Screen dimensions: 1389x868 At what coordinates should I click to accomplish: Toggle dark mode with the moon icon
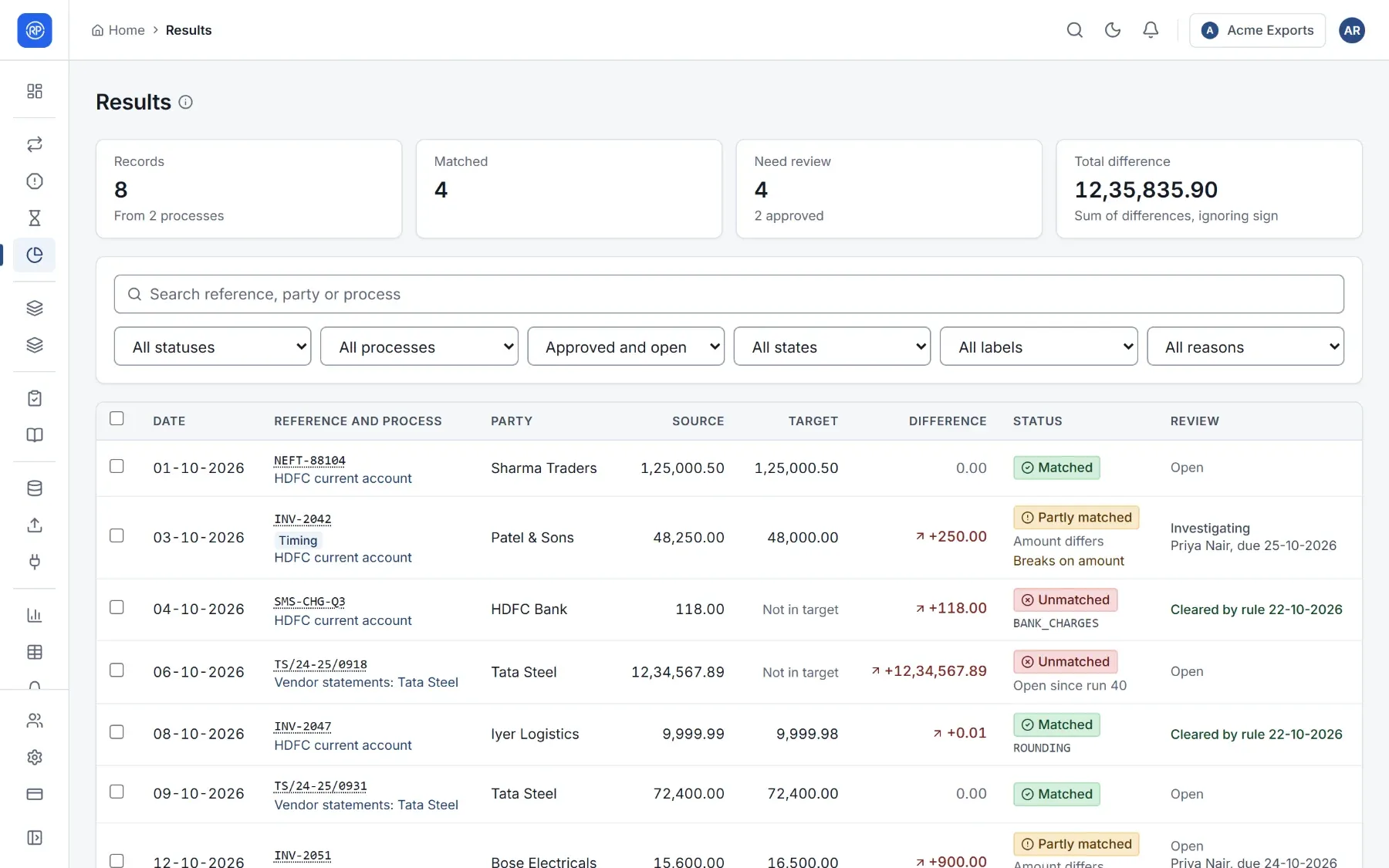click(1113, 30)
